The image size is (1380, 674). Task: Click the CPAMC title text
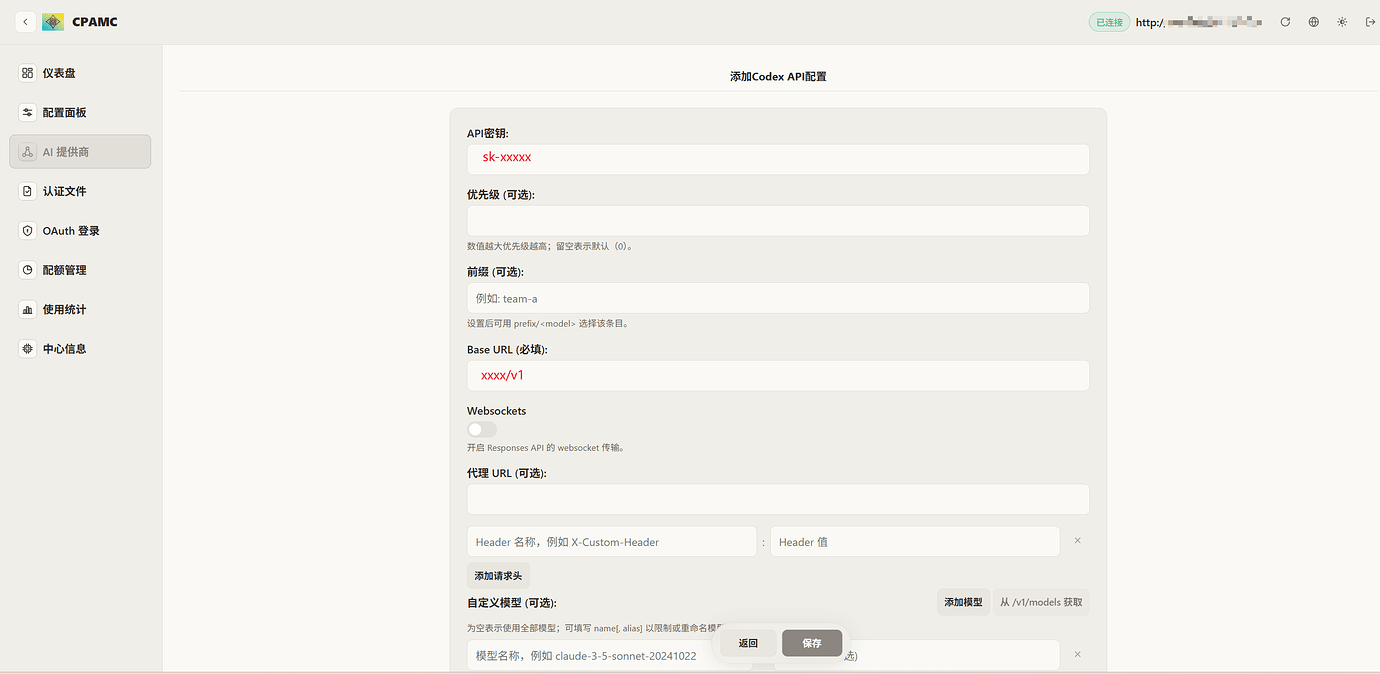tap(95, 22)
